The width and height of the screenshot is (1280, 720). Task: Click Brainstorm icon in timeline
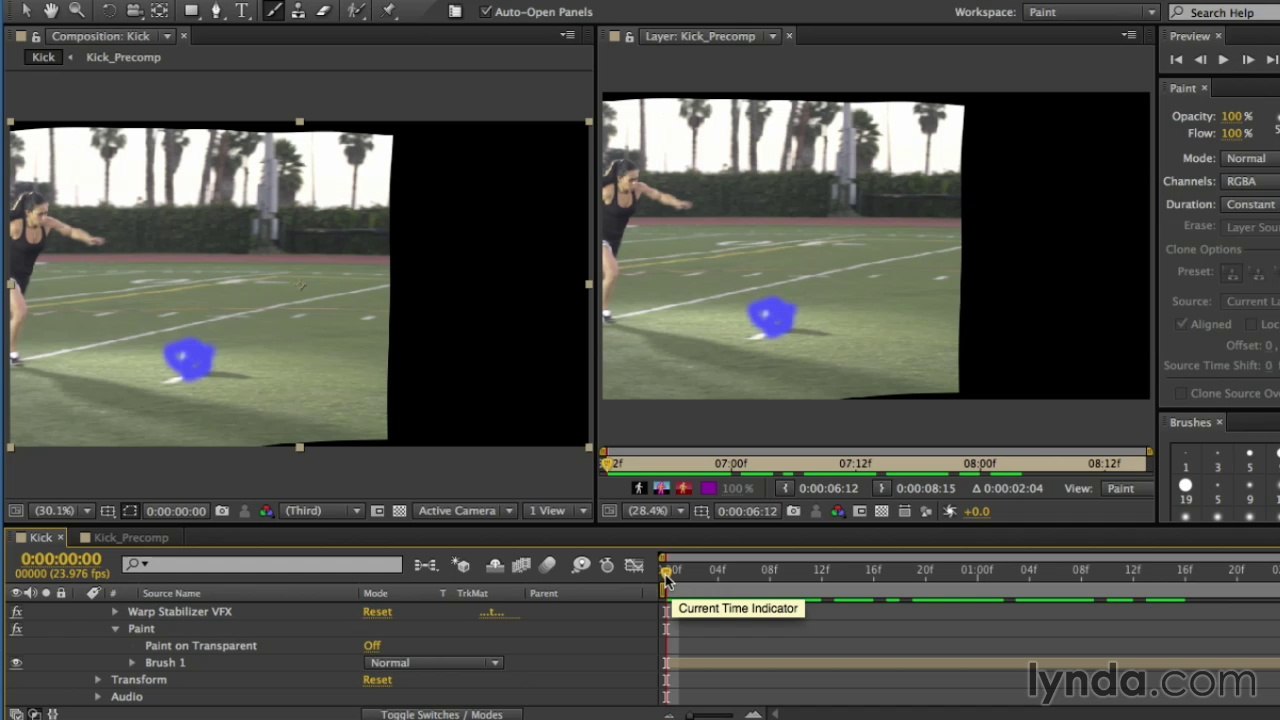click(x=581, y=566)
